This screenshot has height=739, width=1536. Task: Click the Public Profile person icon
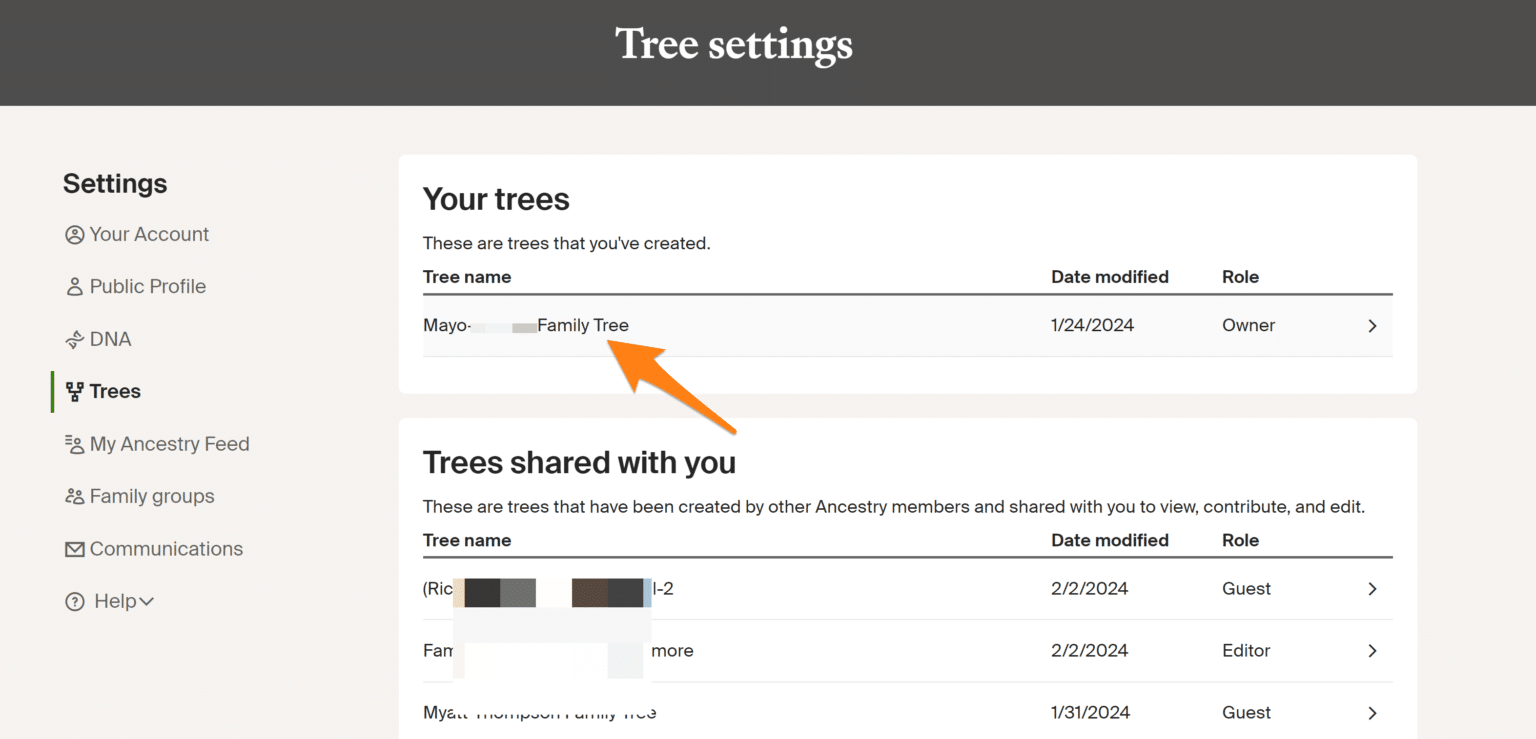point(74,286)
